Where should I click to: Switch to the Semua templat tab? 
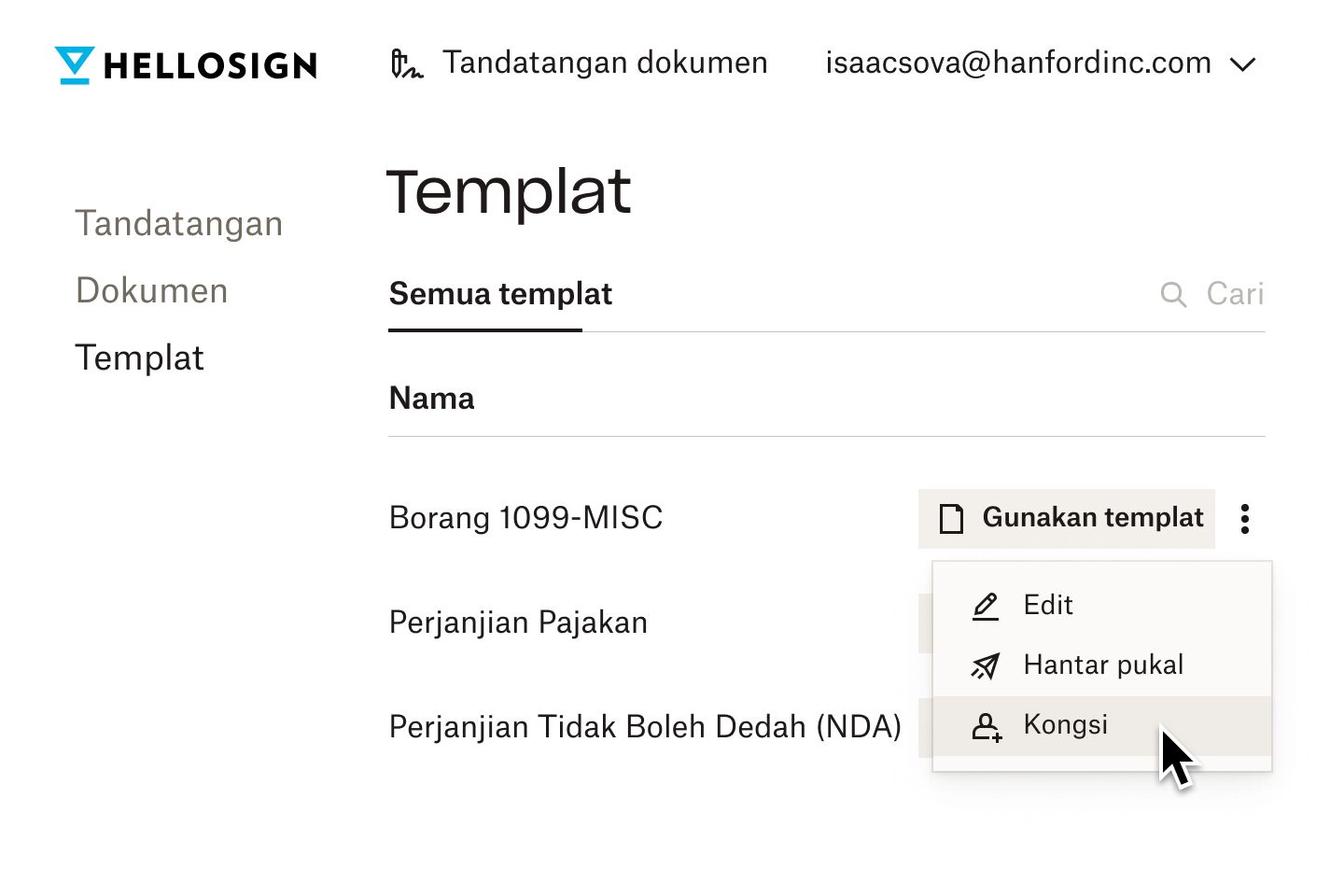499,294
